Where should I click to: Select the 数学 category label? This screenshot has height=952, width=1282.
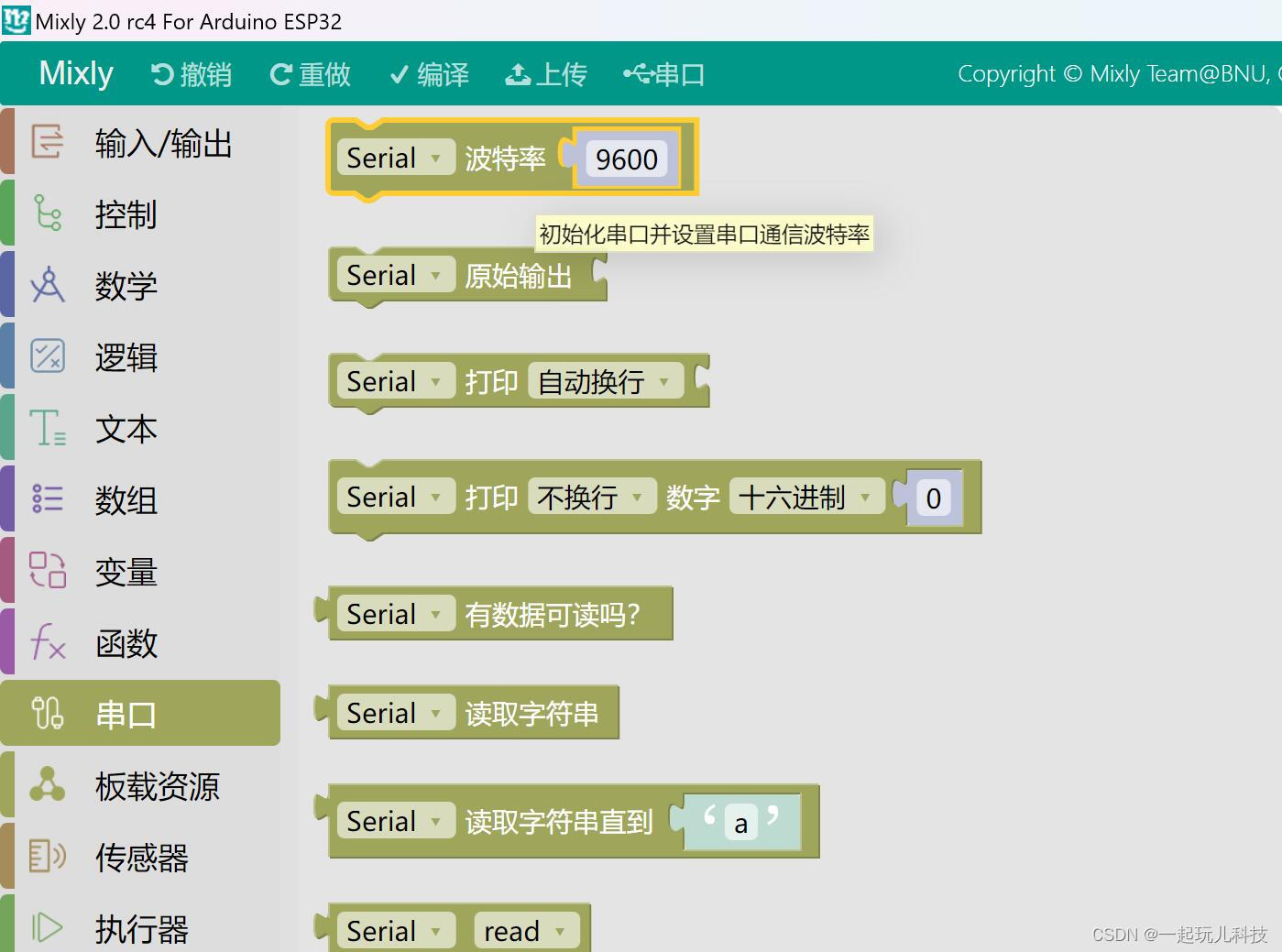pyautogui.click(x=126, y=286)
